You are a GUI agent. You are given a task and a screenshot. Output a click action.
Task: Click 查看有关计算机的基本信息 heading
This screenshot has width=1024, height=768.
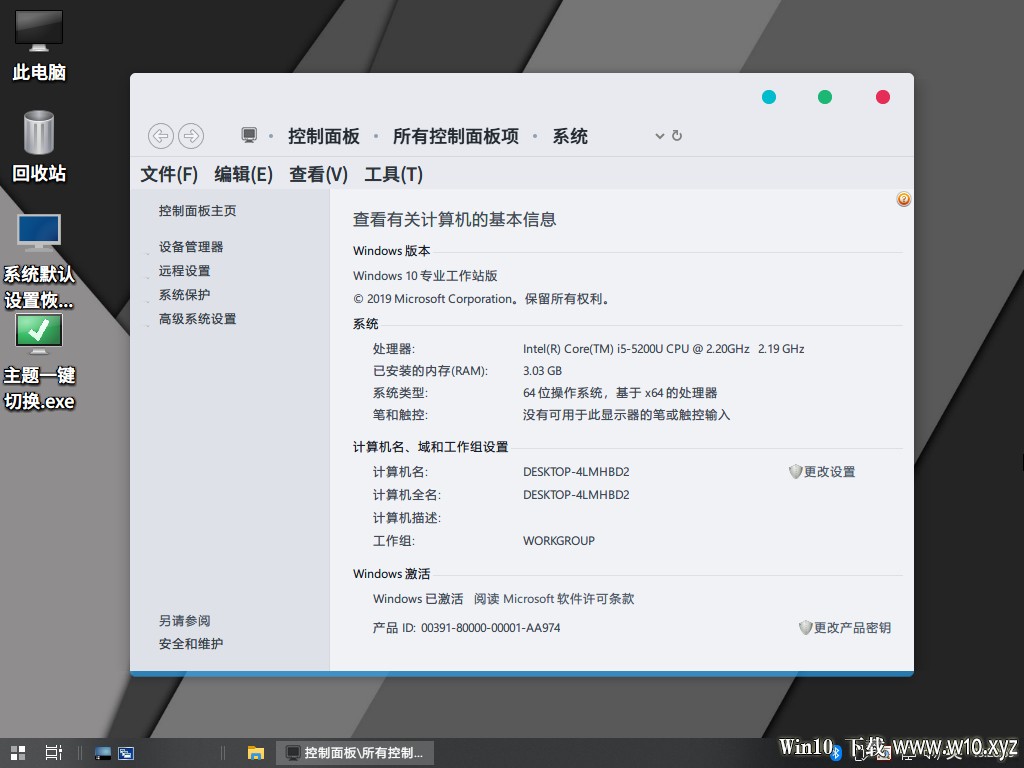coord(455,219)
